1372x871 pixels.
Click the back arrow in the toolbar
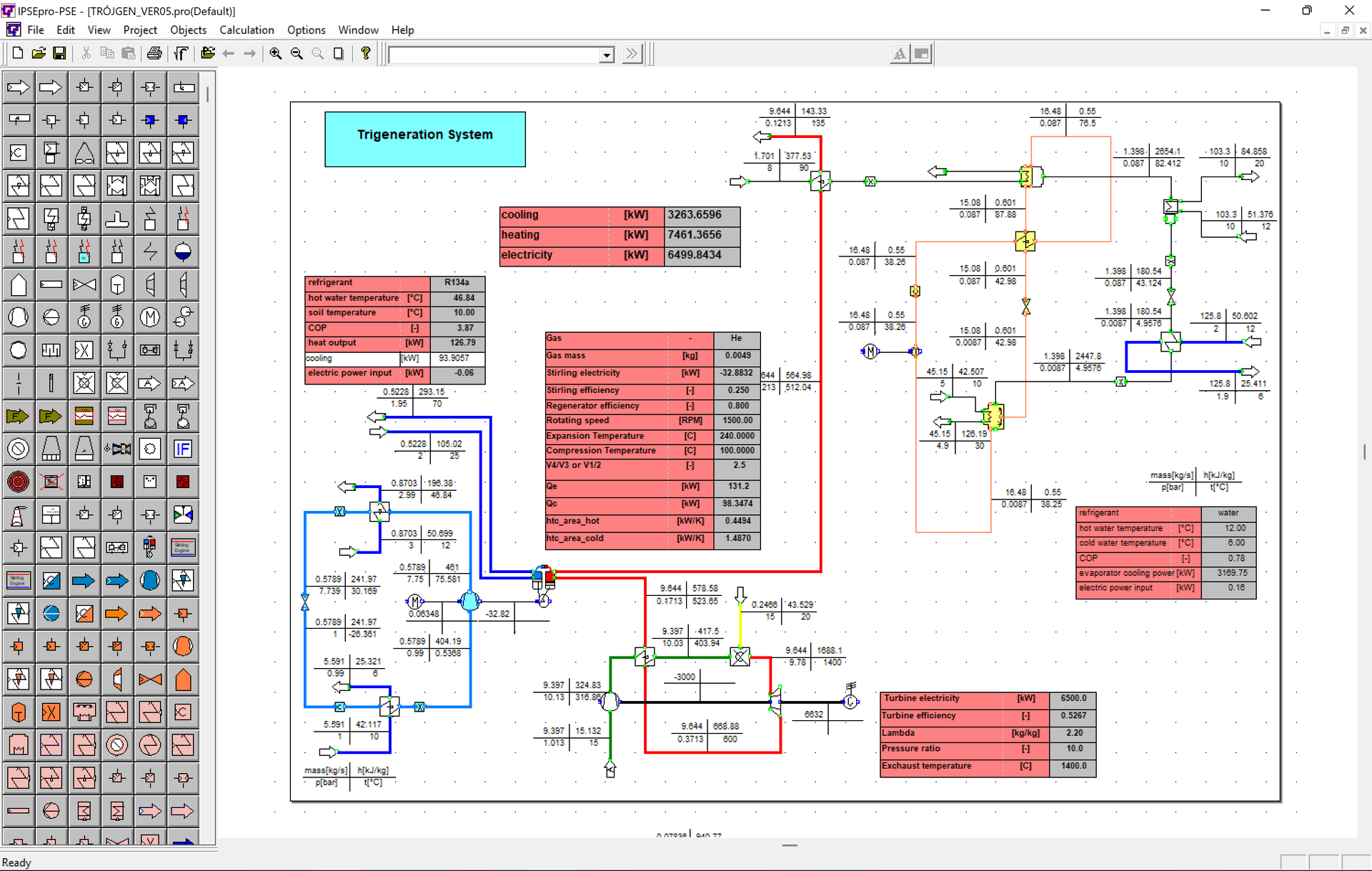229,54
